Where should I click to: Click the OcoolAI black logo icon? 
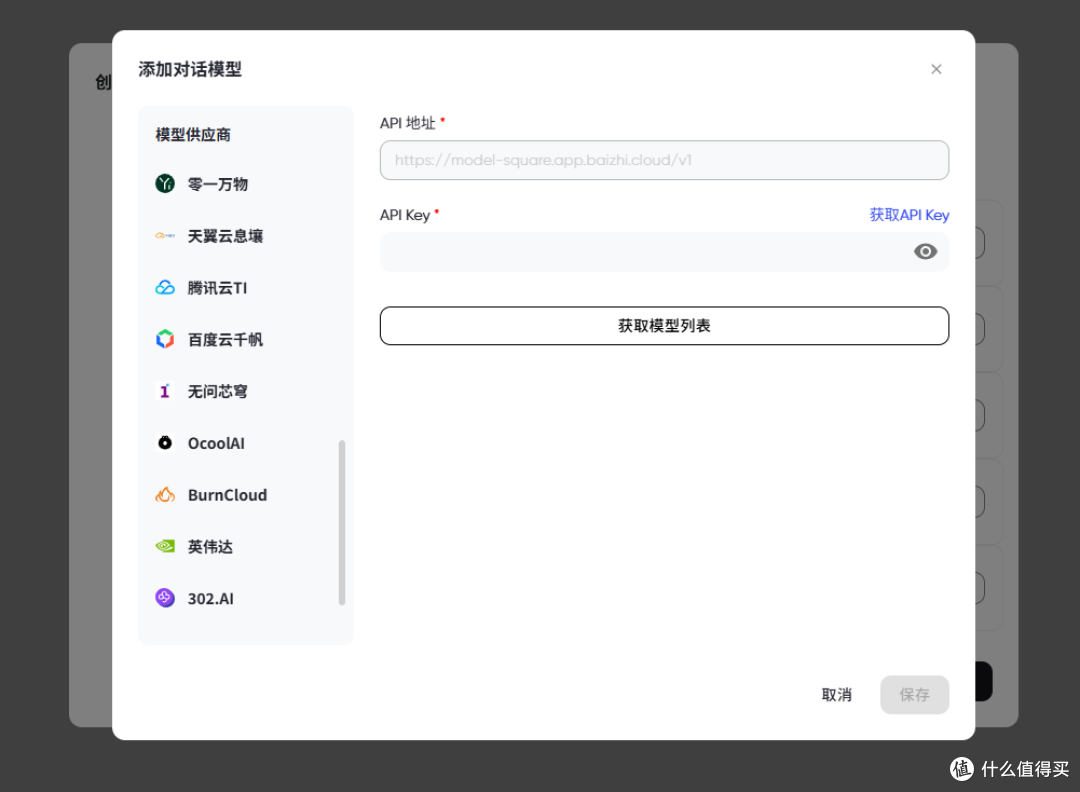(165, 443)
